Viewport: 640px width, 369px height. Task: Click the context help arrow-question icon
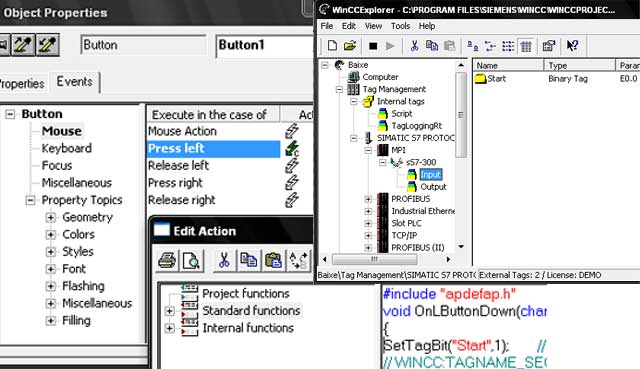(x=572, y=46)
